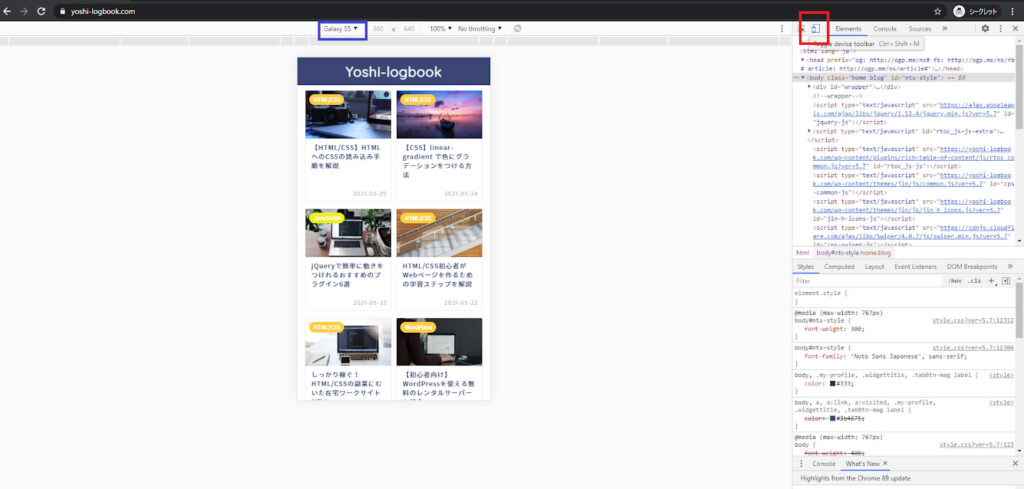Toggle the :hov element state button

tap(954, 281)
